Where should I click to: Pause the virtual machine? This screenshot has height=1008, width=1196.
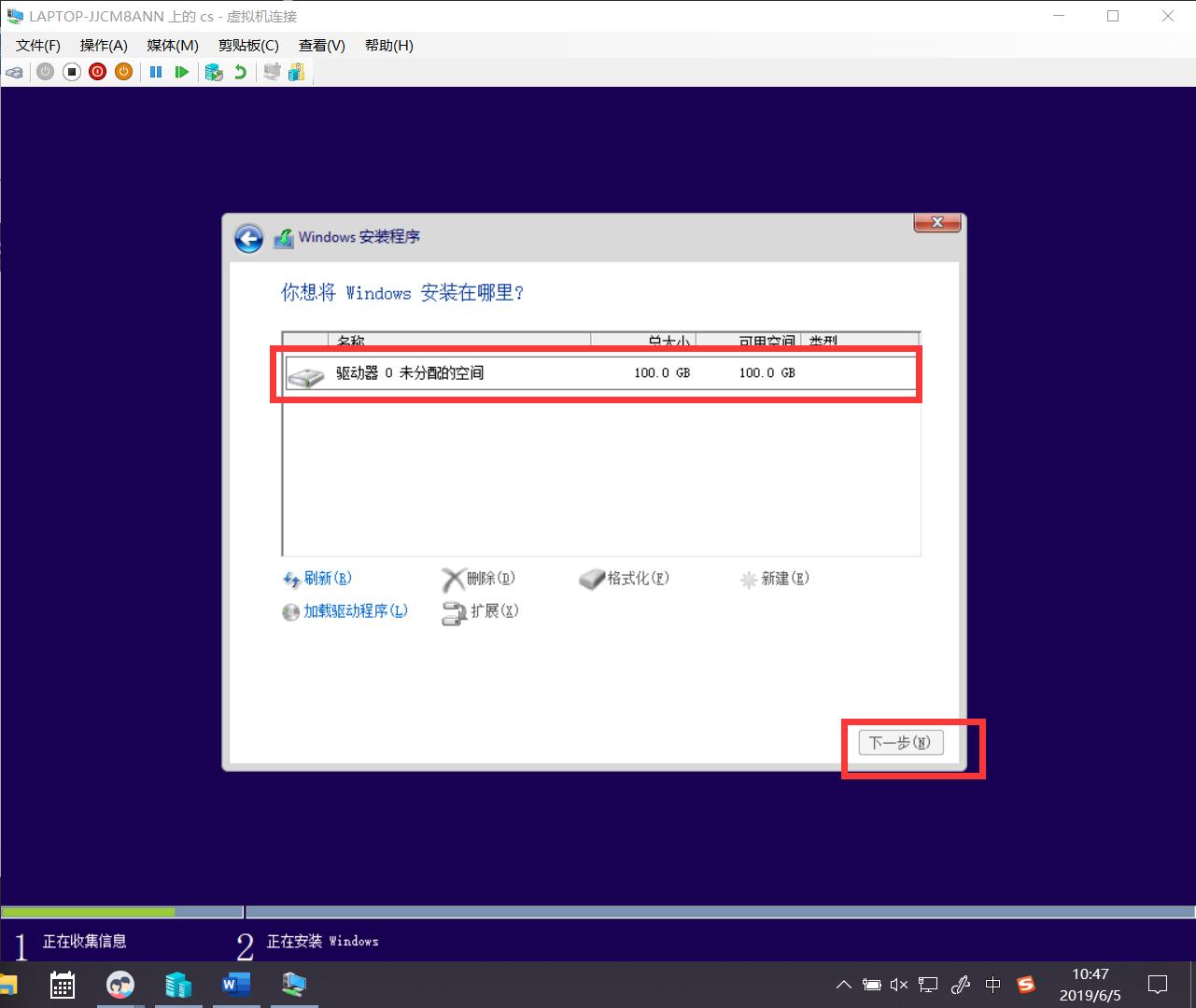(x=156, y=72)
